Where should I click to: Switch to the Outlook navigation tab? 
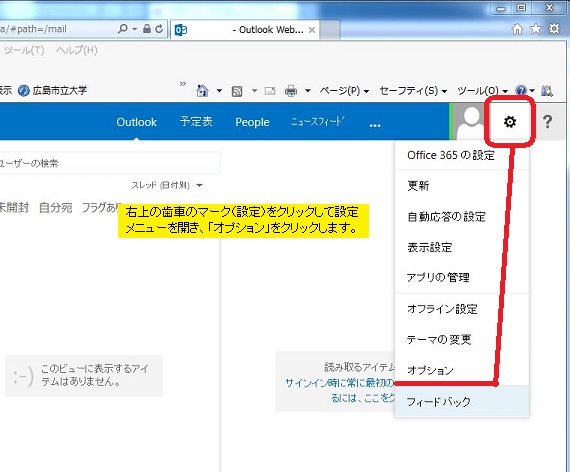pos(136,122)
